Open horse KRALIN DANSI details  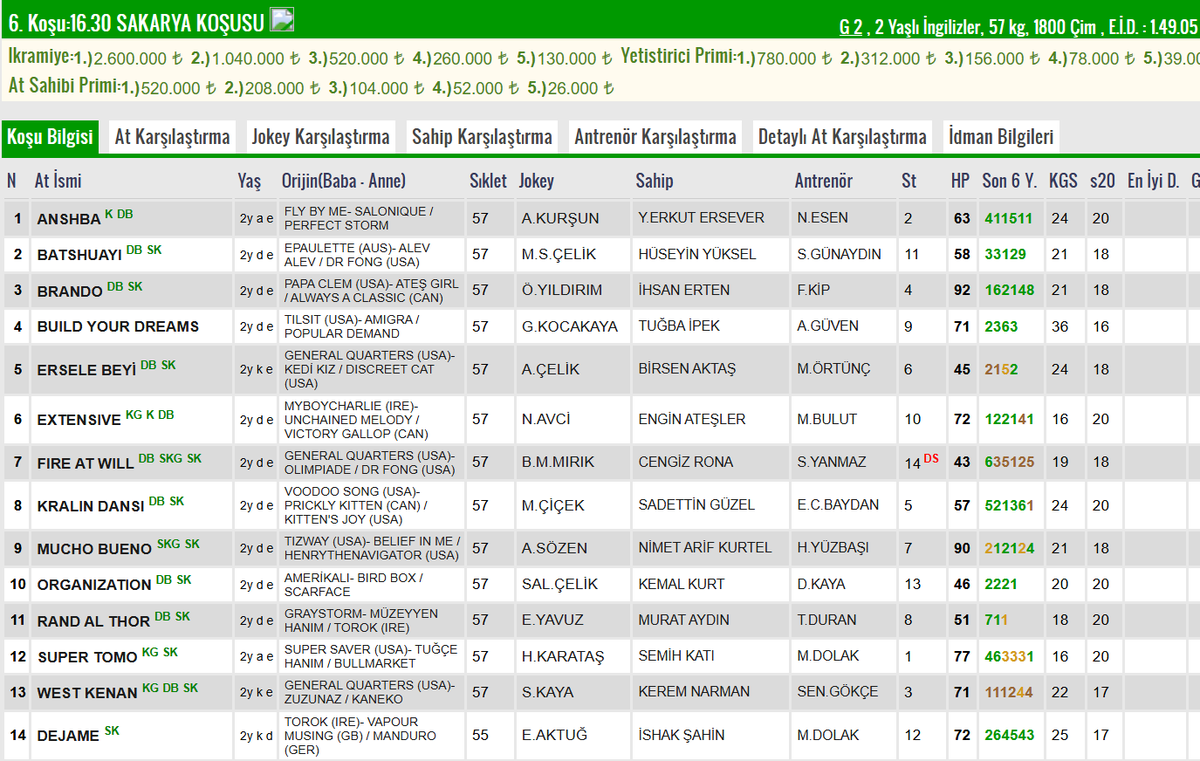point(90,506)
